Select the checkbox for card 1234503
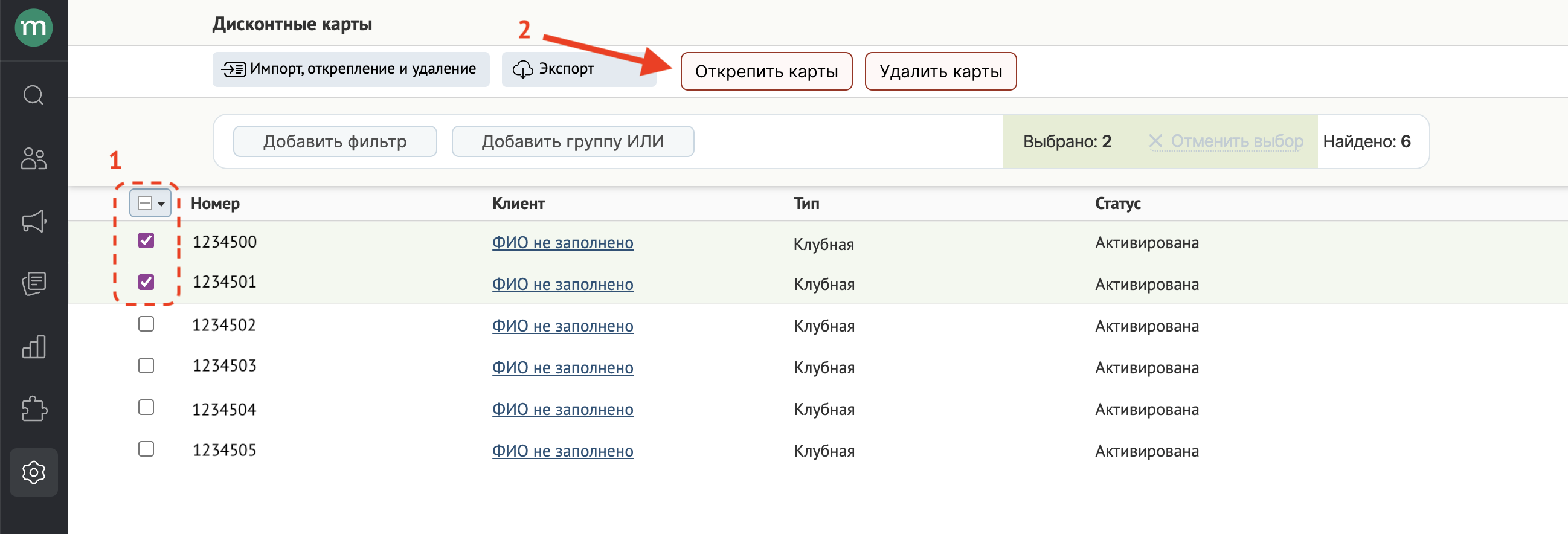 (x=146, y=365)
